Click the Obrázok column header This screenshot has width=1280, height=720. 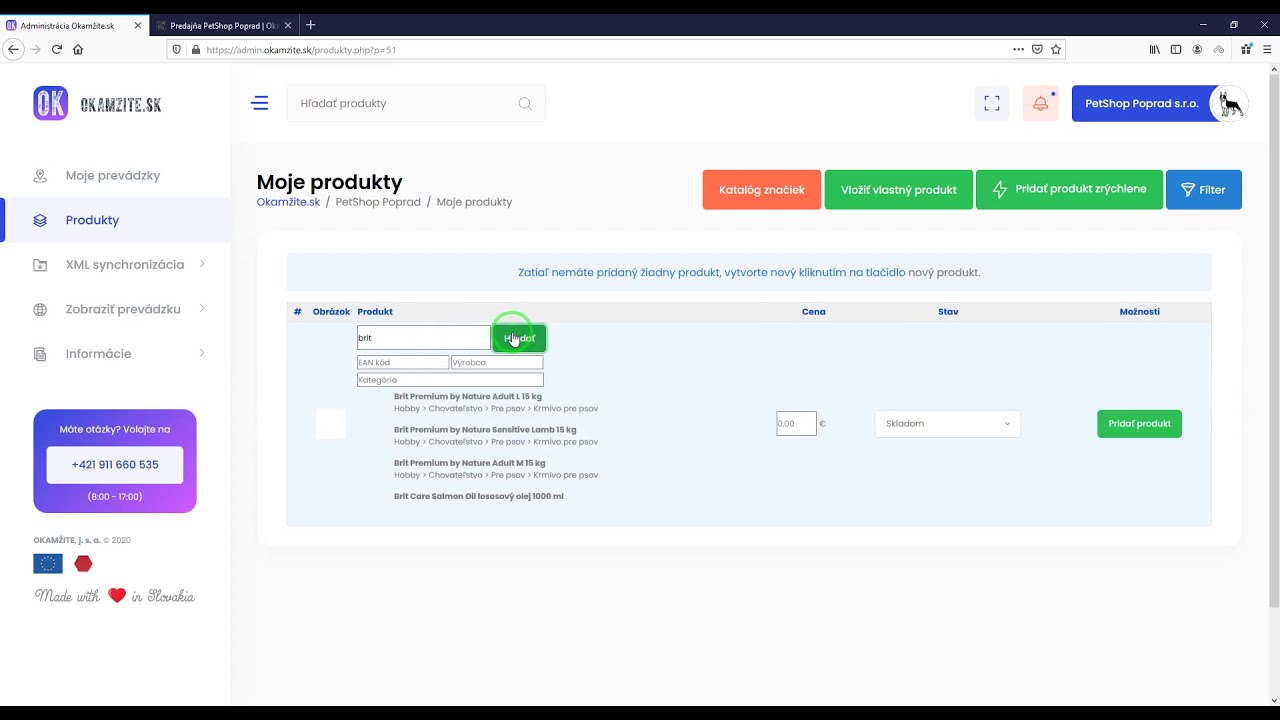coord(331,312)
